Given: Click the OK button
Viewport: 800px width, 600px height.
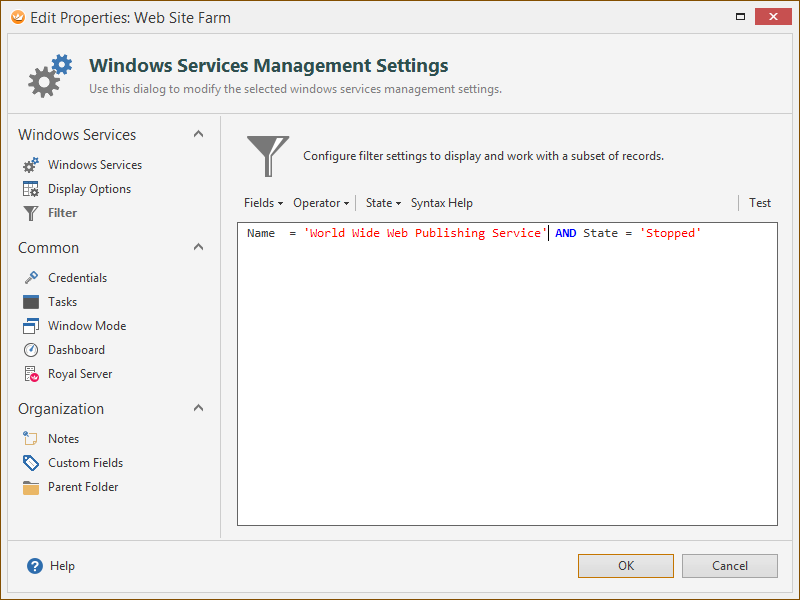Looking at the screenshot, I should coord(626,566).
